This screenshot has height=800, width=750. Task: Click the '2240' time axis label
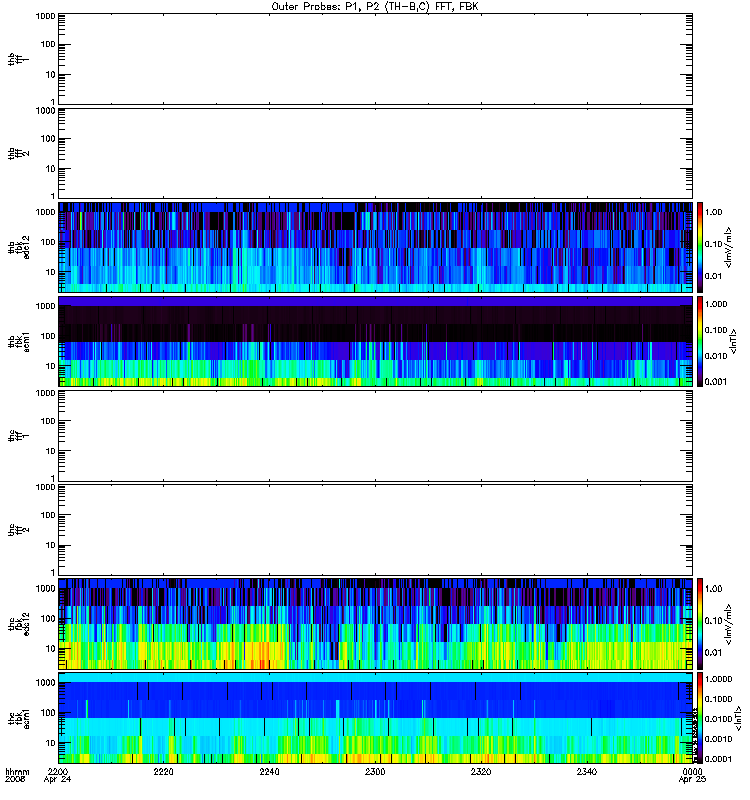pos(269,771)
